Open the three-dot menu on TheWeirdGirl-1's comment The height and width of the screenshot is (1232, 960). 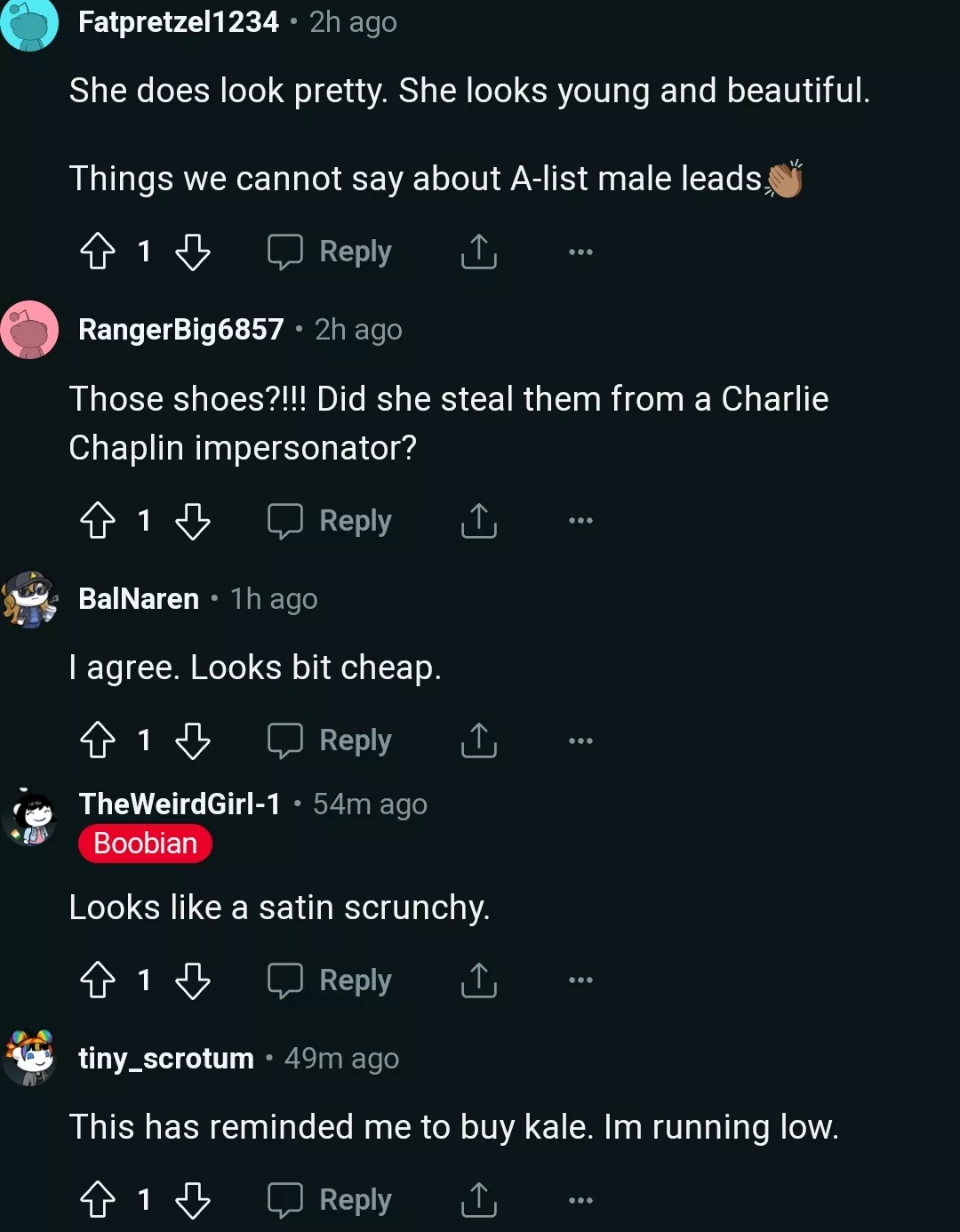point(579,980)
